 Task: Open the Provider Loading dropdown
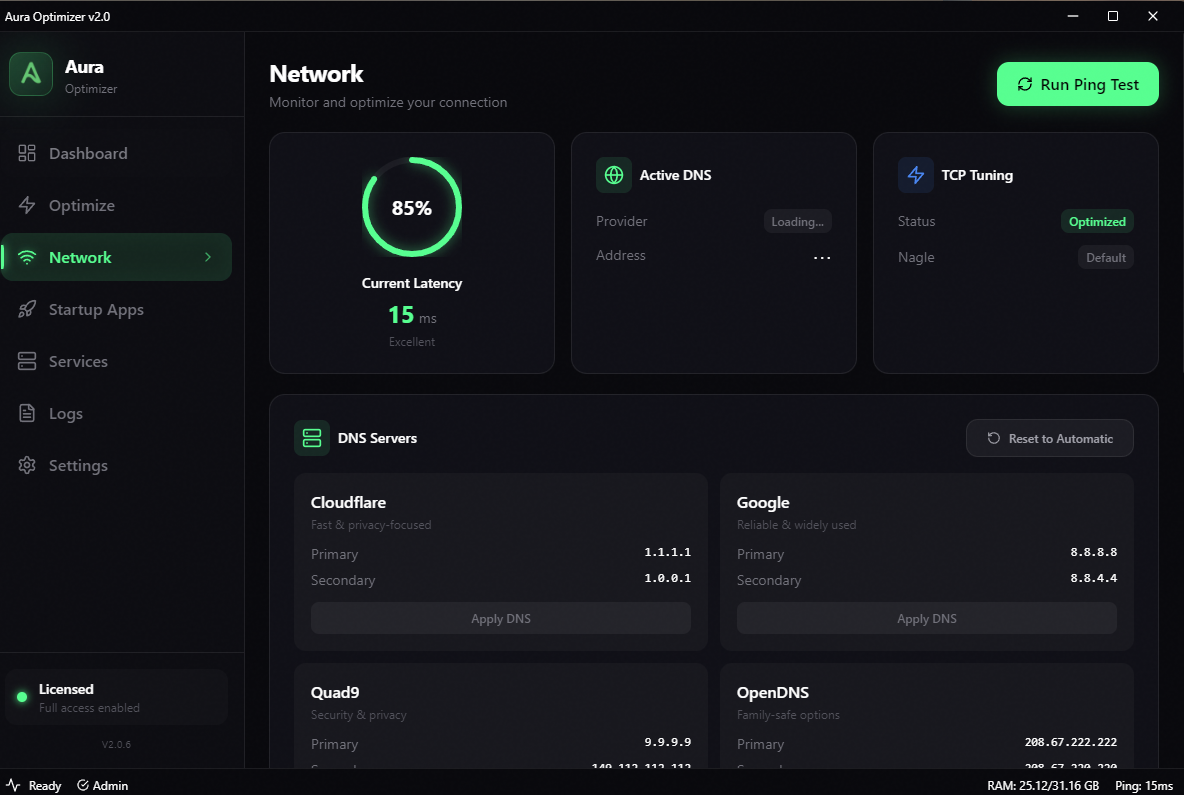[797, 221]
